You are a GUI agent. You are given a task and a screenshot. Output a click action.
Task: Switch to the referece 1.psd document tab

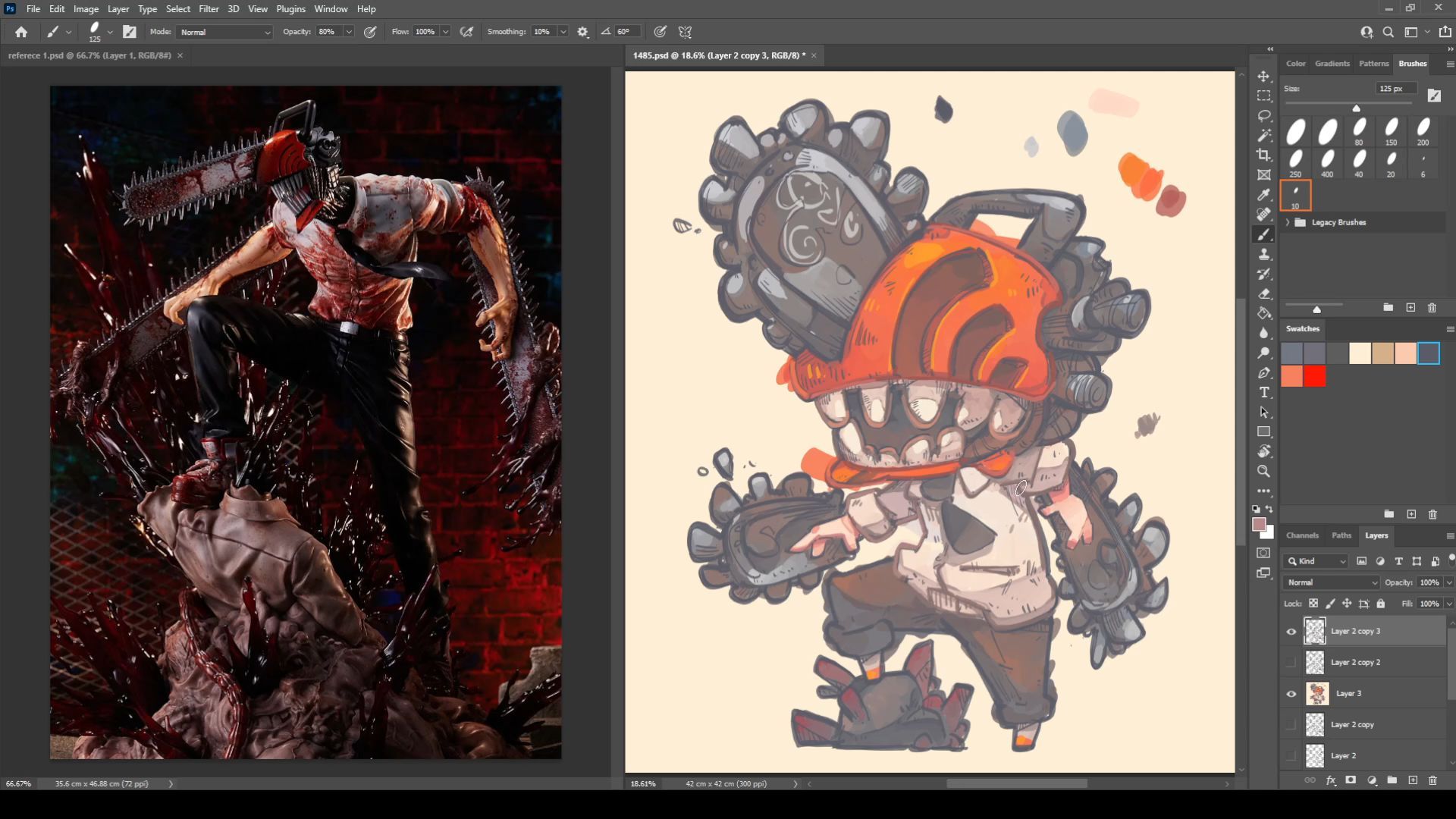point(89,55)
